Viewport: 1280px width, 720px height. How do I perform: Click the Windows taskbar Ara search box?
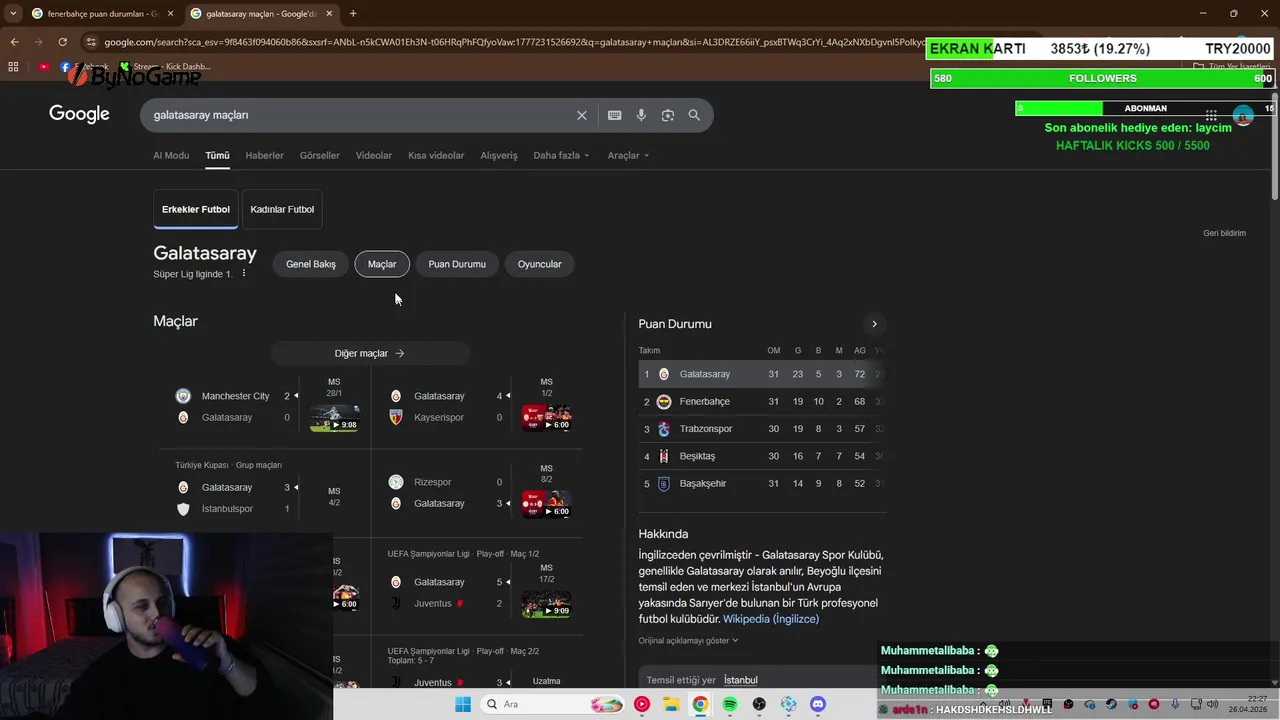pos(552,704)
